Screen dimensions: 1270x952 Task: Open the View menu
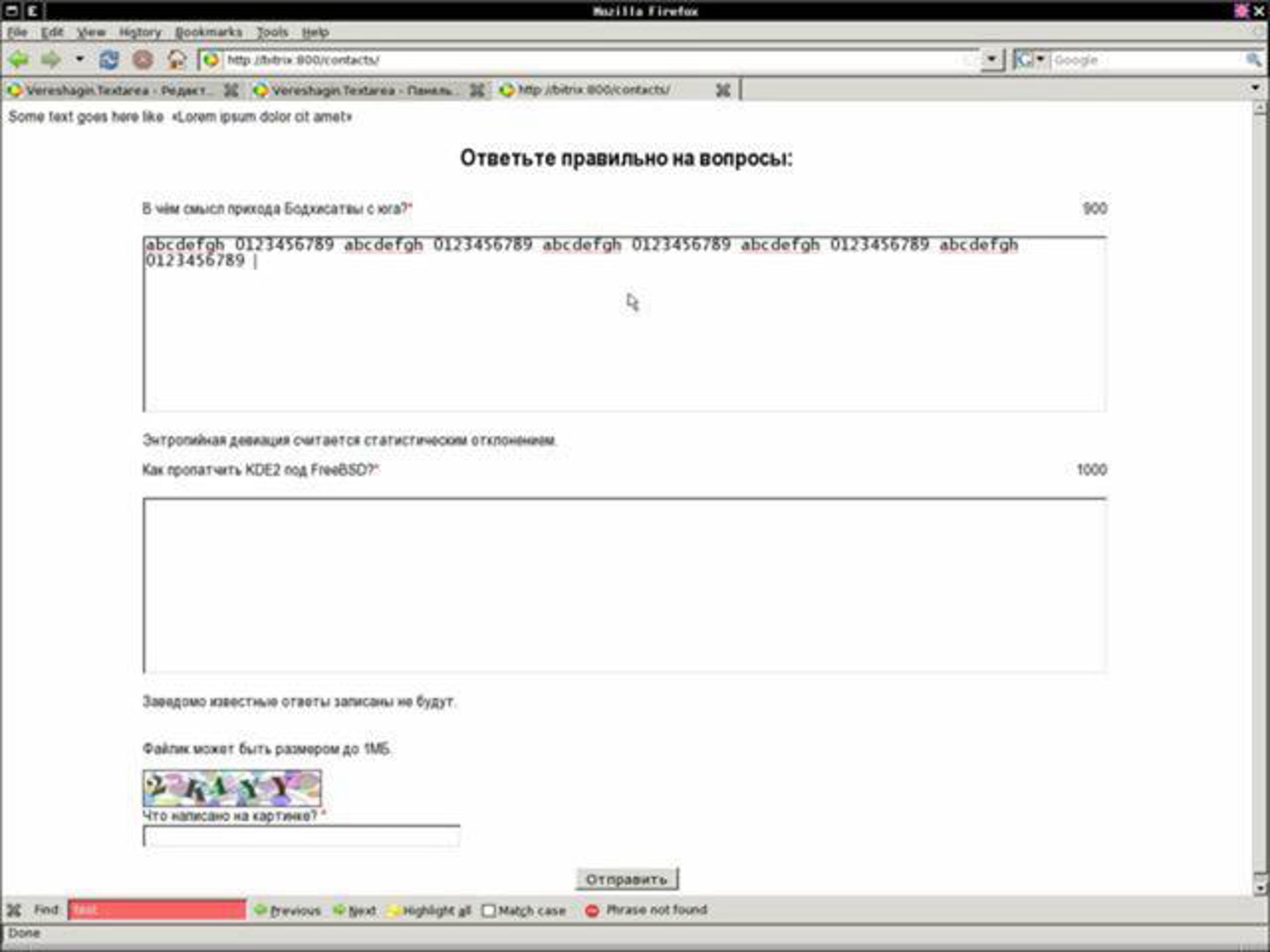pyautogui.click(x=92, y=32)
